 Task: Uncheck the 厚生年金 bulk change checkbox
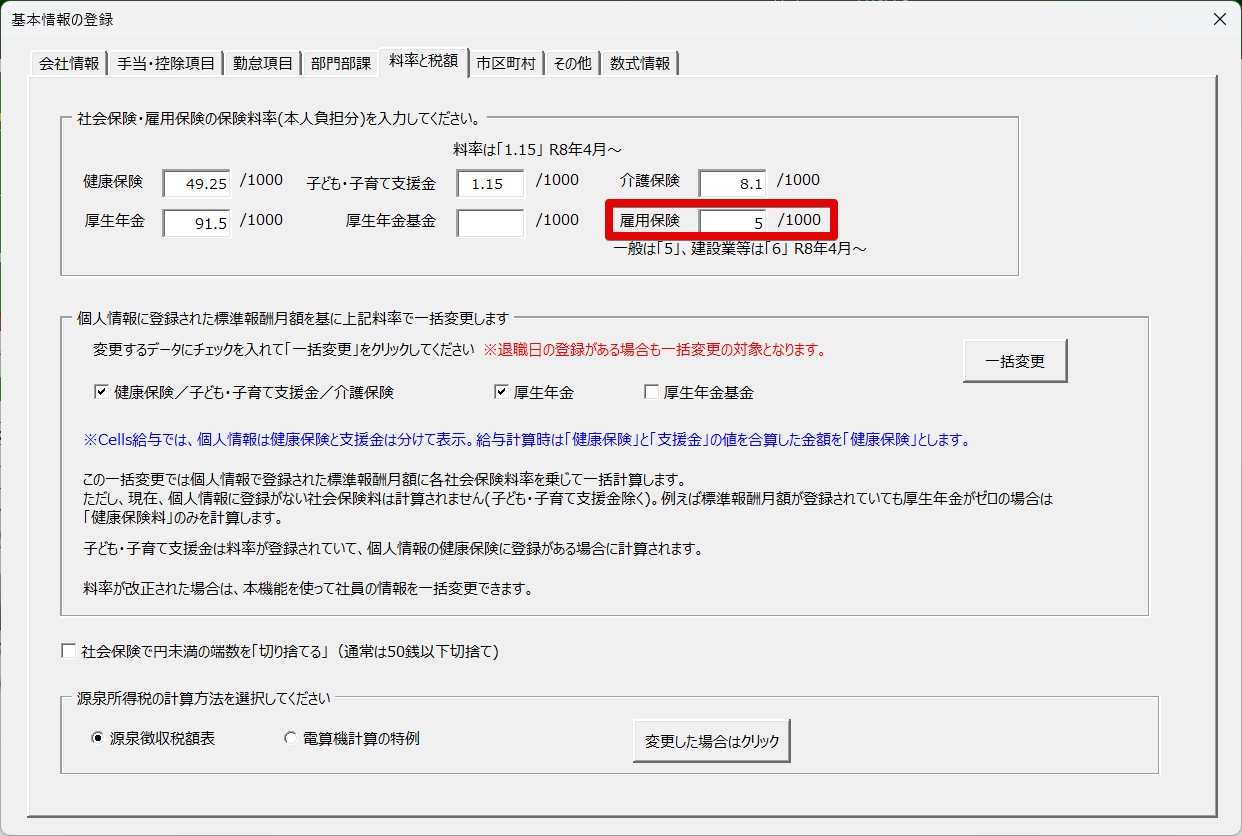tap(501, 392)
